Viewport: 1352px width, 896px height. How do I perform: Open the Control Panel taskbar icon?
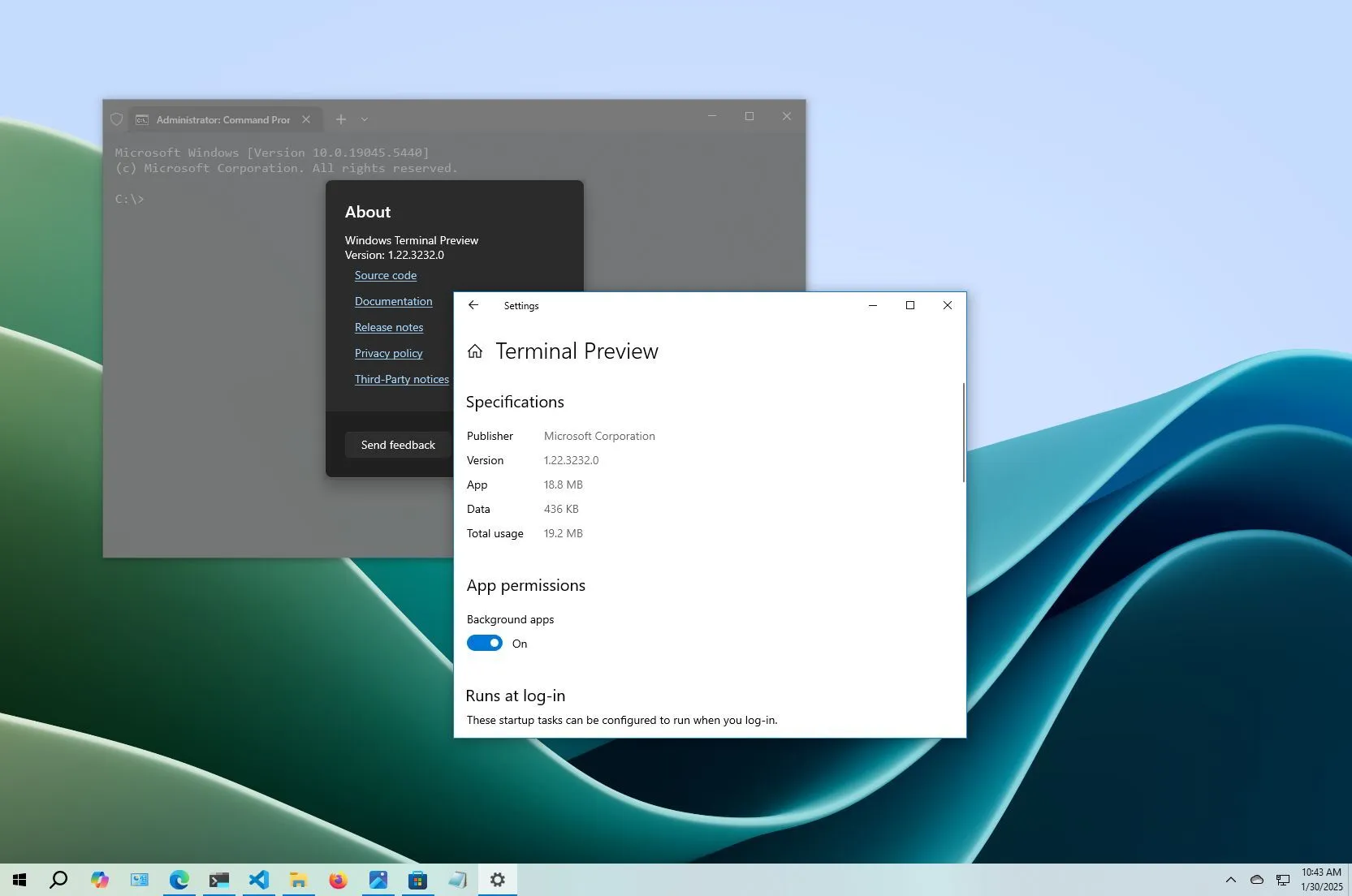pos(140,880)
